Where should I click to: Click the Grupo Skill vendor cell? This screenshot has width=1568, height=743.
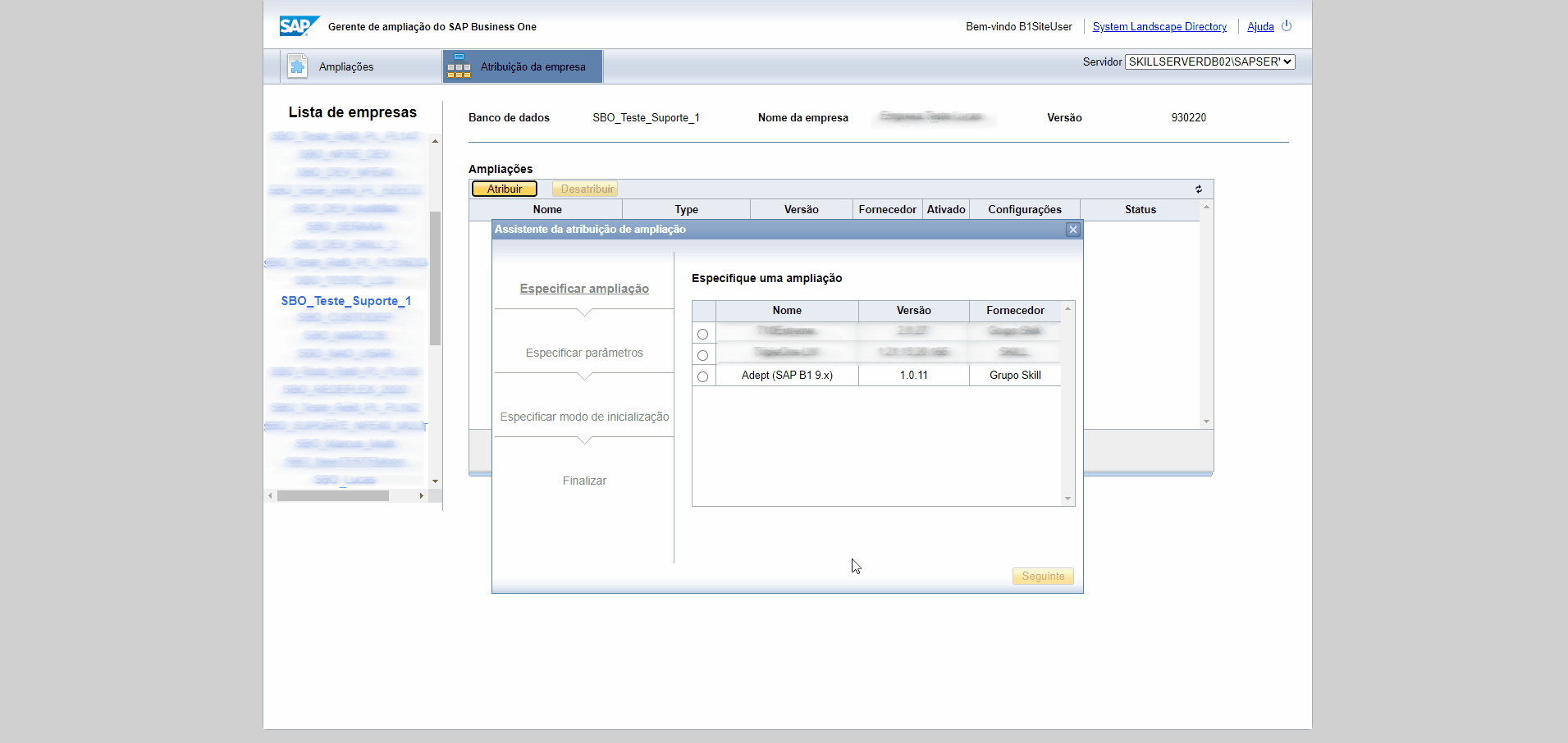coord(1015,376)
